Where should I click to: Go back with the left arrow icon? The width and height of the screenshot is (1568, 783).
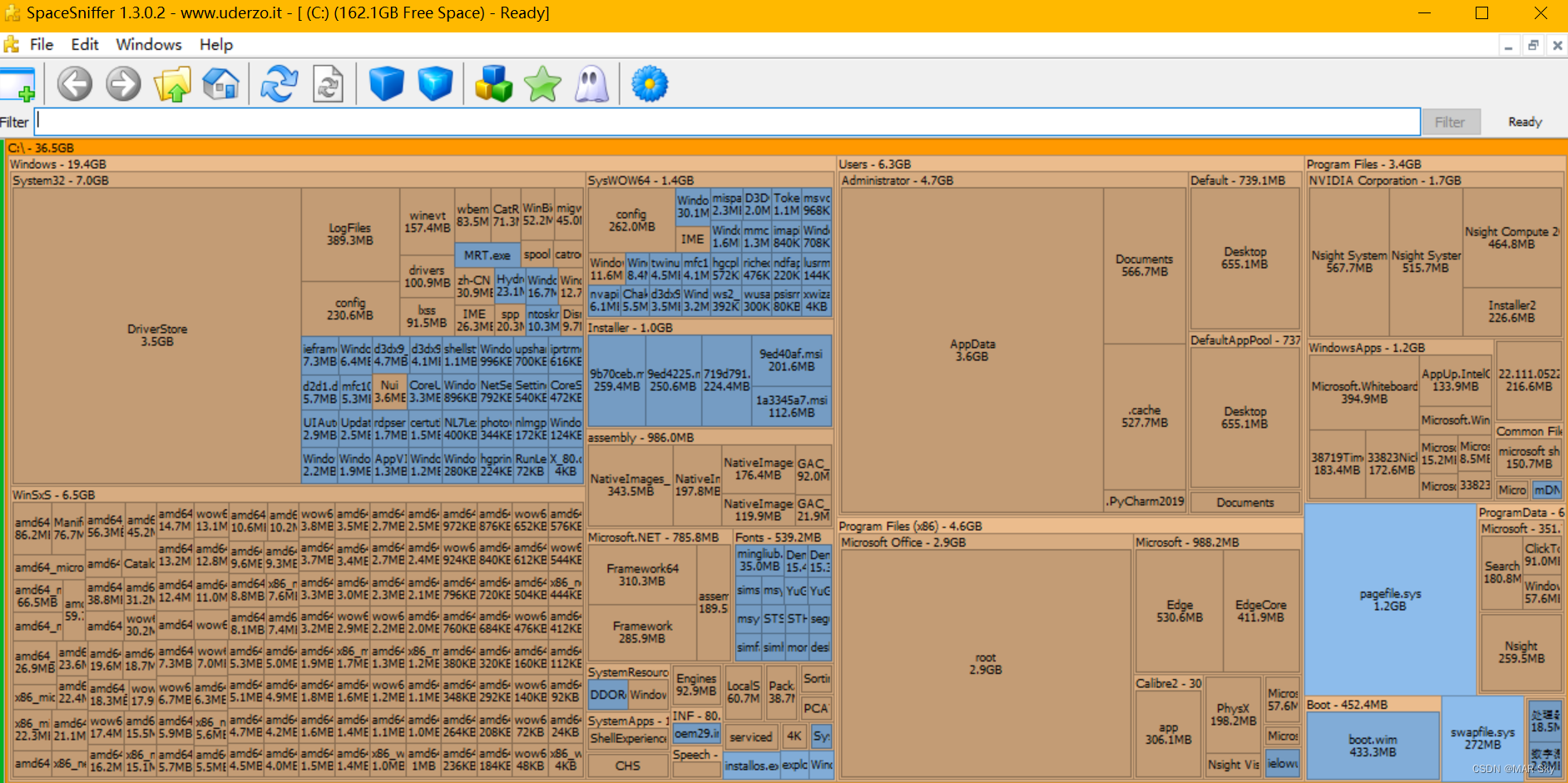[75, 84]
